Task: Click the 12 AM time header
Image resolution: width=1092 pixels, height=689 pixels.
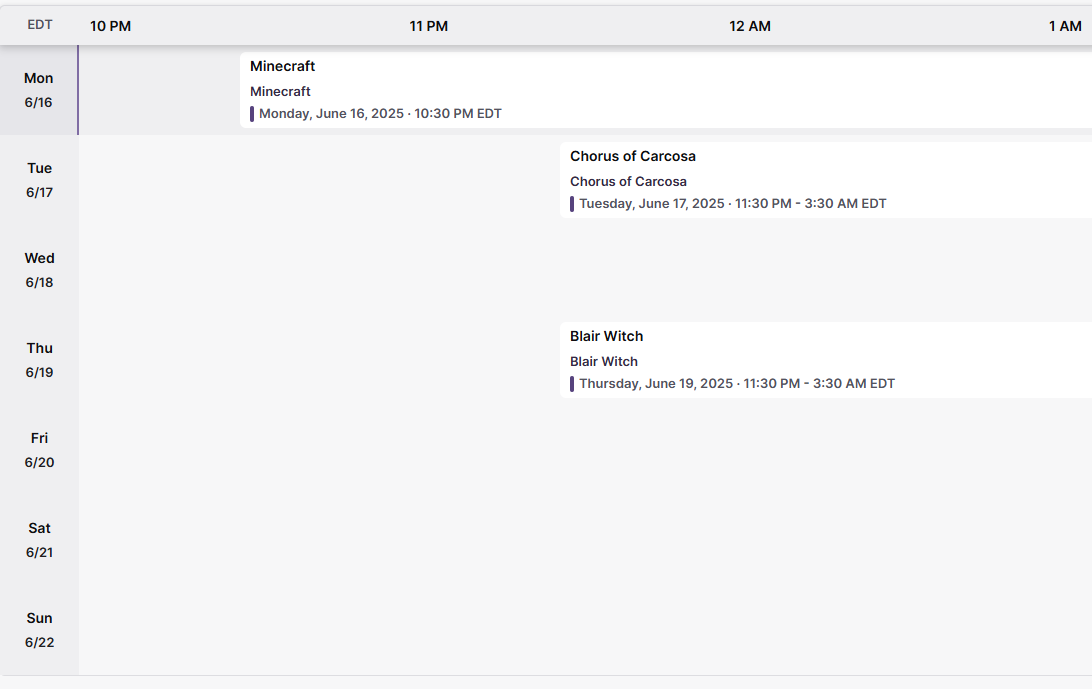Action: click(x=749, y=26)
